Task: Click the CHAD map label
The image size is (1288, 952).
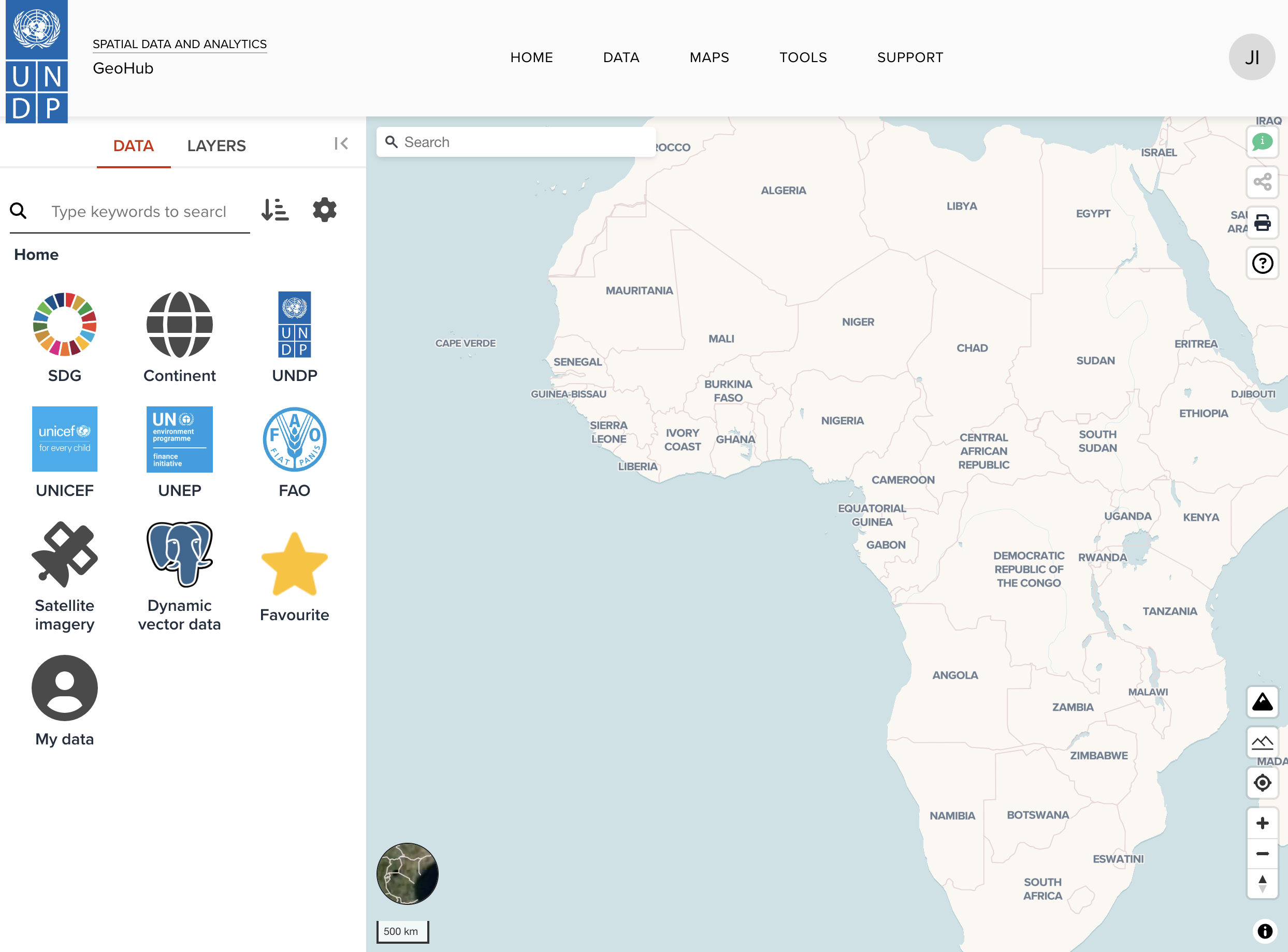Action: click(972, 348)
